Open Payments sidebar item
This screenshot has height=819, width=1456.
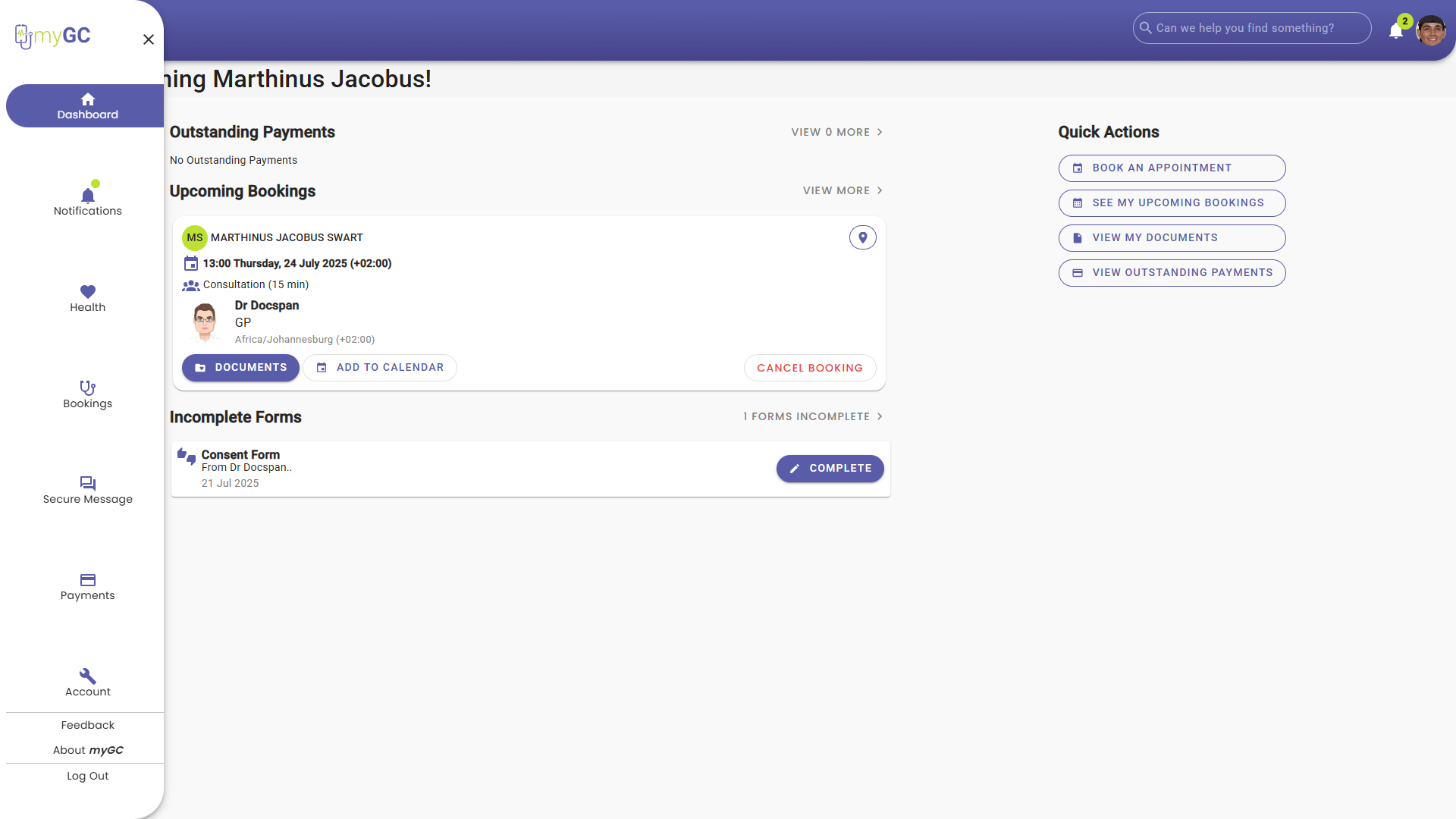click(x=87, y=586)
